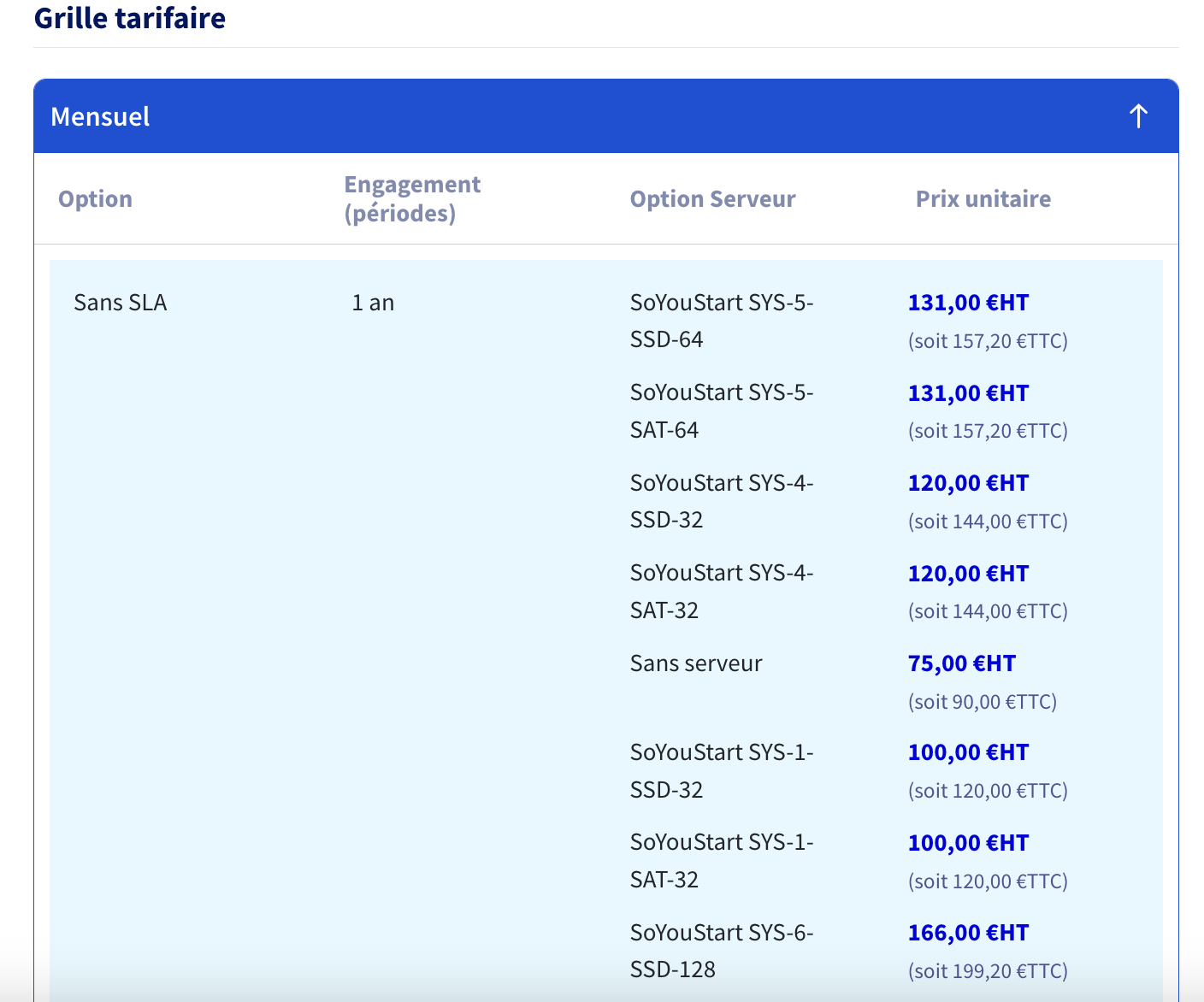
Task: Click the Option column header
Action: click(x=95, y=199)
